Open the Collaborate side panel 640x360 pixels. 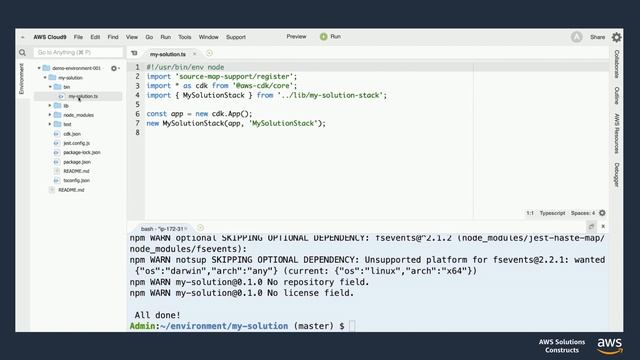coord(617,64)
